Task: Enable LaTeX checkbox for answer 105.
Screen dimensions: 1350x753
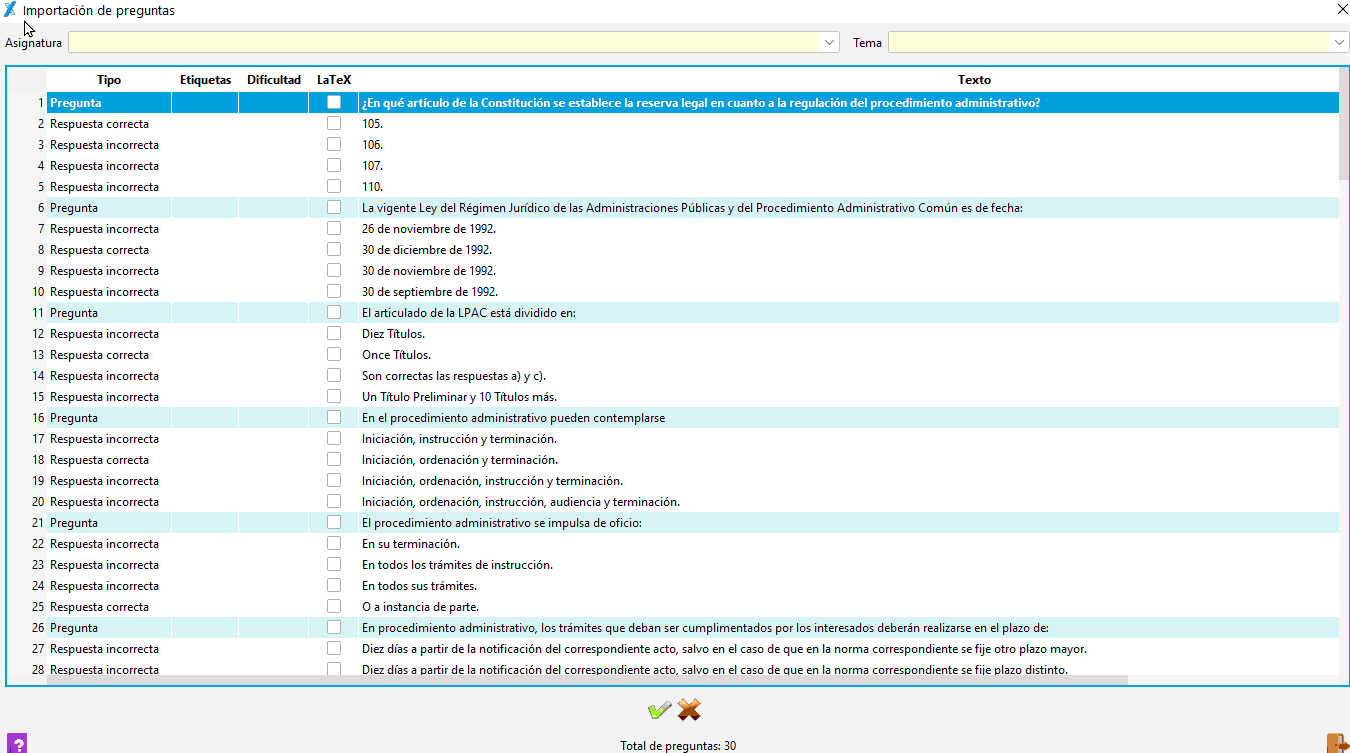Action: click(334, 123)
